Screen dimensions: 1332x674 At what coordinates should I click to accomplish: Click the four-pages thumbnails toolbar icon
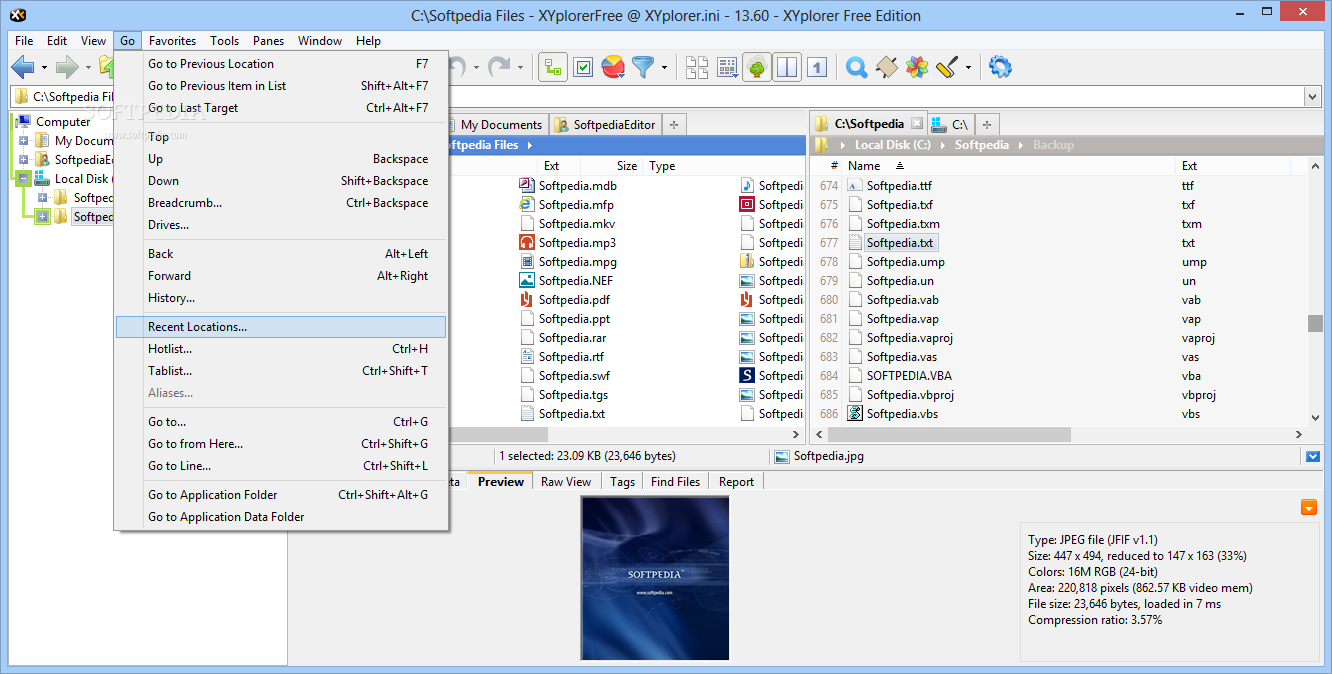697,67
